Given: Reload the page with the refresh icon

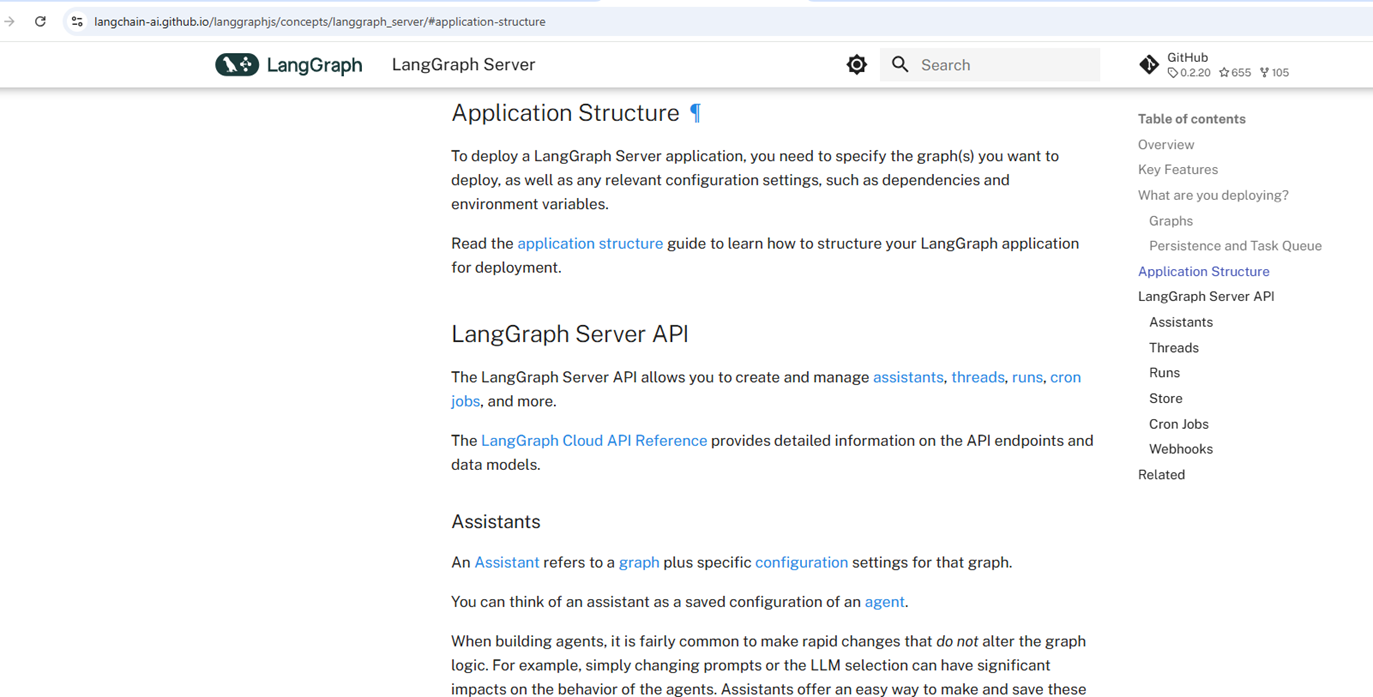Looking at the screenshot, I should click(40, 21).
